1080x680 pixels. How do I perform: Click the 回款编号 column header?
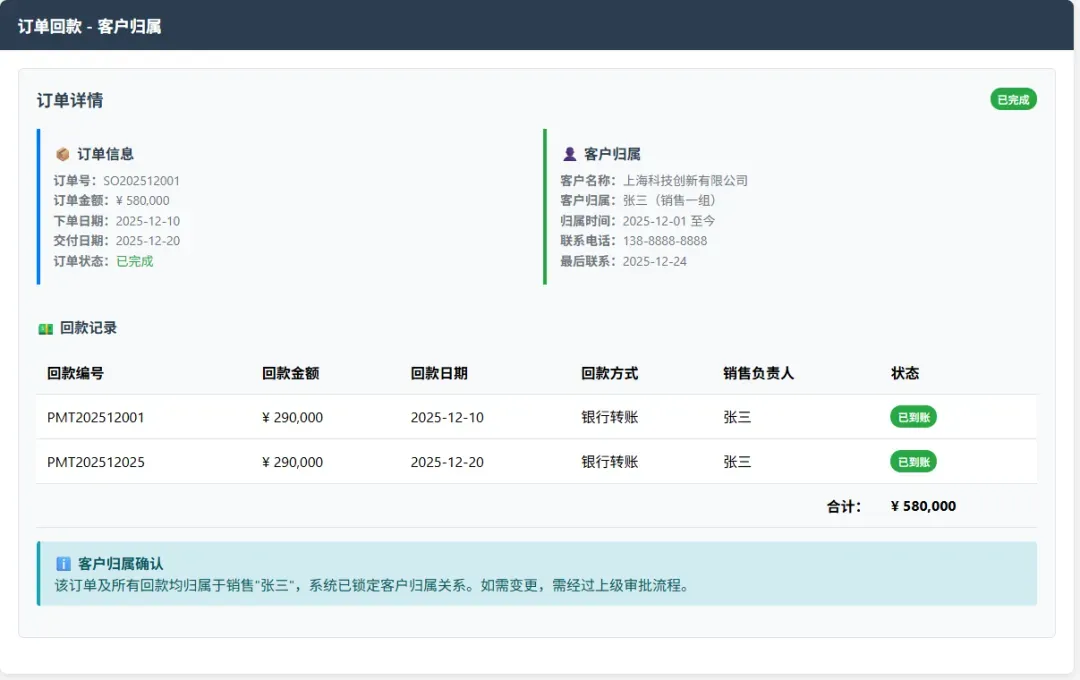pos(75,373)
